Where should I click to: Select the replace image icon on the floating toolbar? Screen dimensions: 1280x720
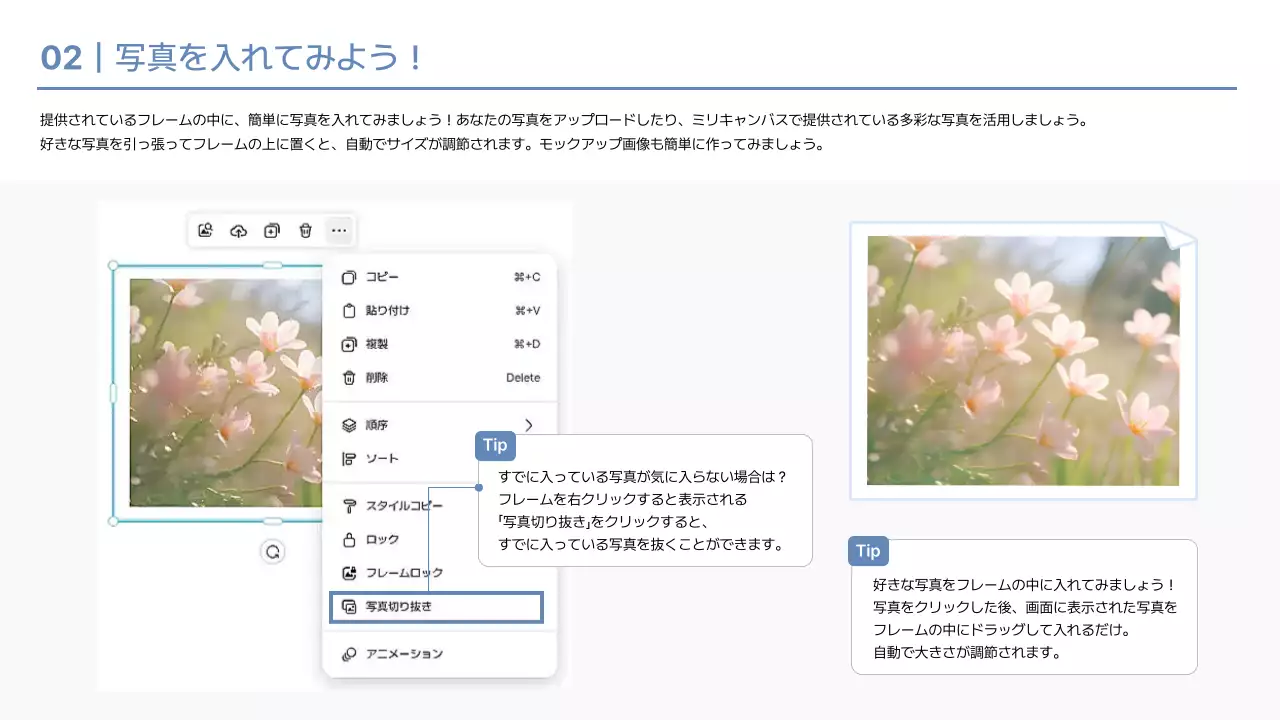206,230
